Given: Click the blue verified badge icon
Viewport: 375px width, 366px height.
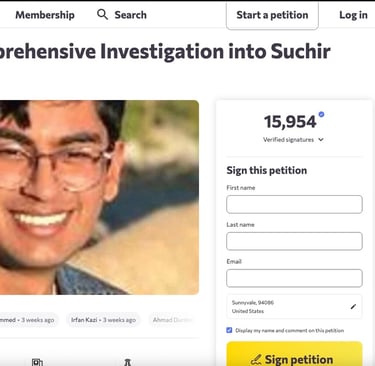Looking at the screenshot, I should tap(321, 114).
